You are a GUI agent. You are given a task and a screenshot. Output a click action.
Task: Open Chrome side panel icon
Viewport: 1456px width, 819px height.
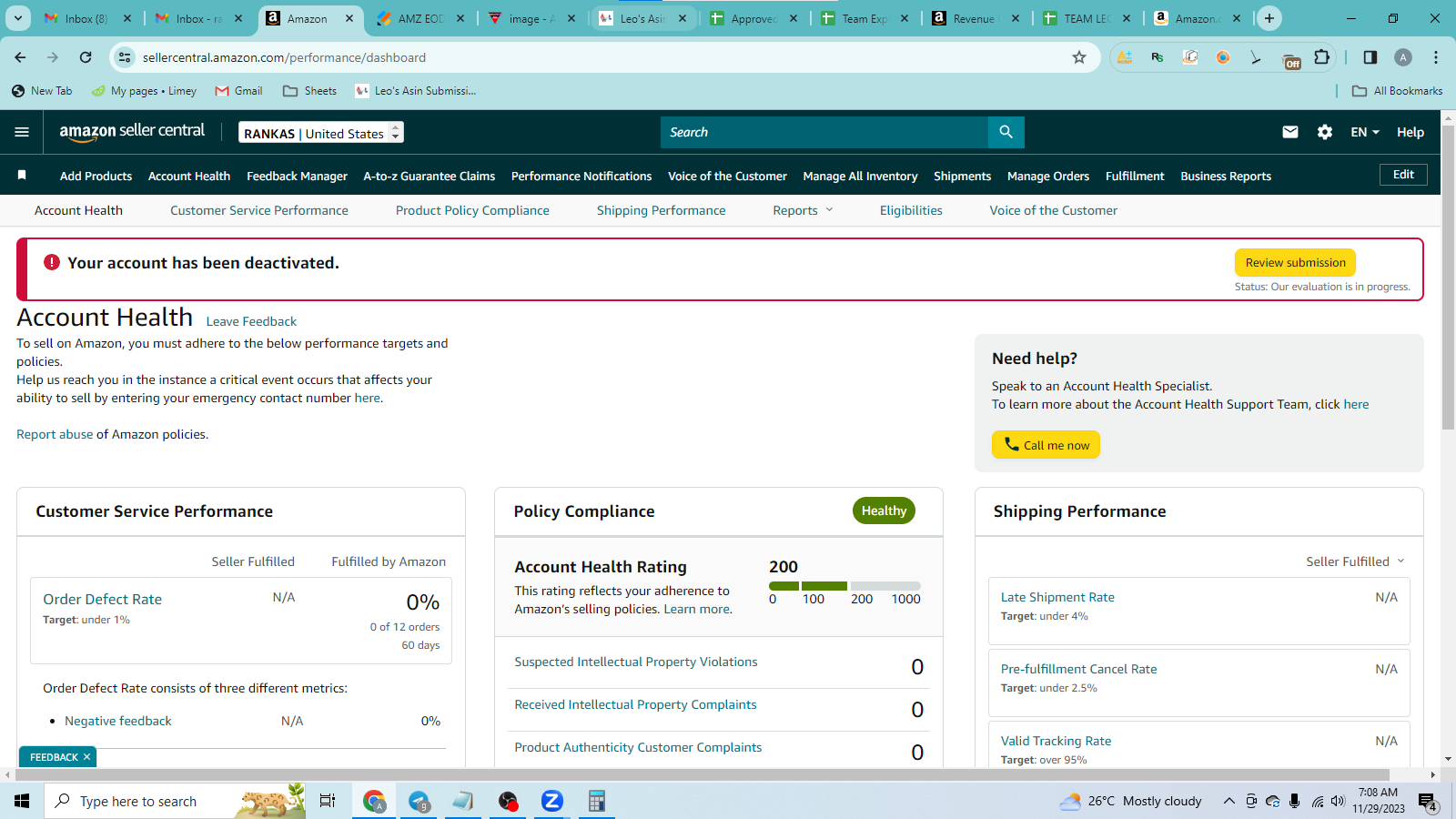click(x=1370, y=57)
